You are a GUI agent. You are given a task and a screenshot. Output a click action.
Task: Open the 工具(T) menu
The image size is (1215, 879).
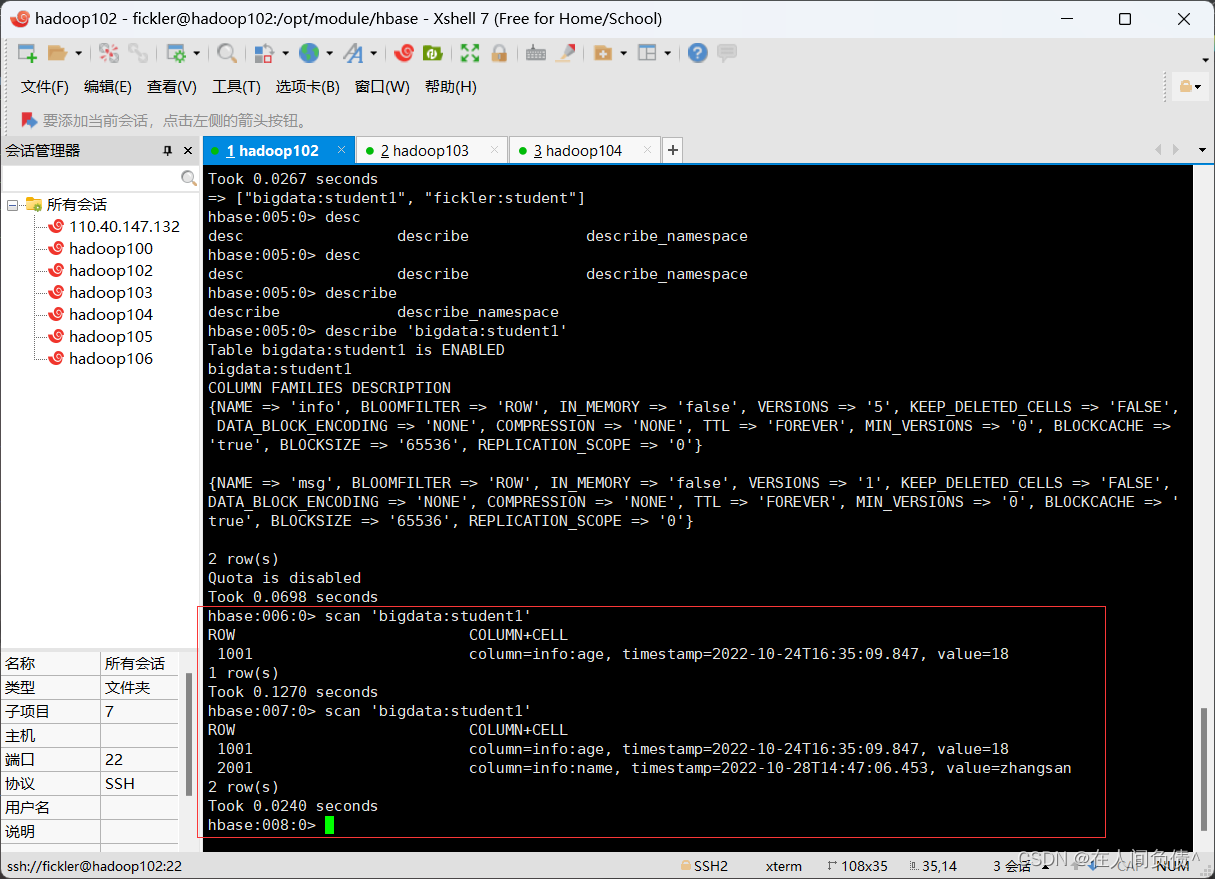click(x=236, y=87)
